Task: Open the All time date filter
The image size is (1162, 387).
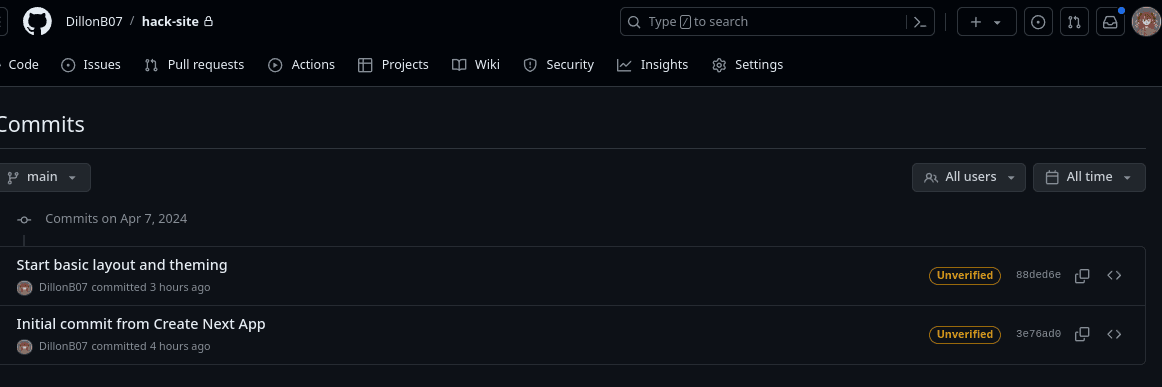Action: coord(1089,177)
